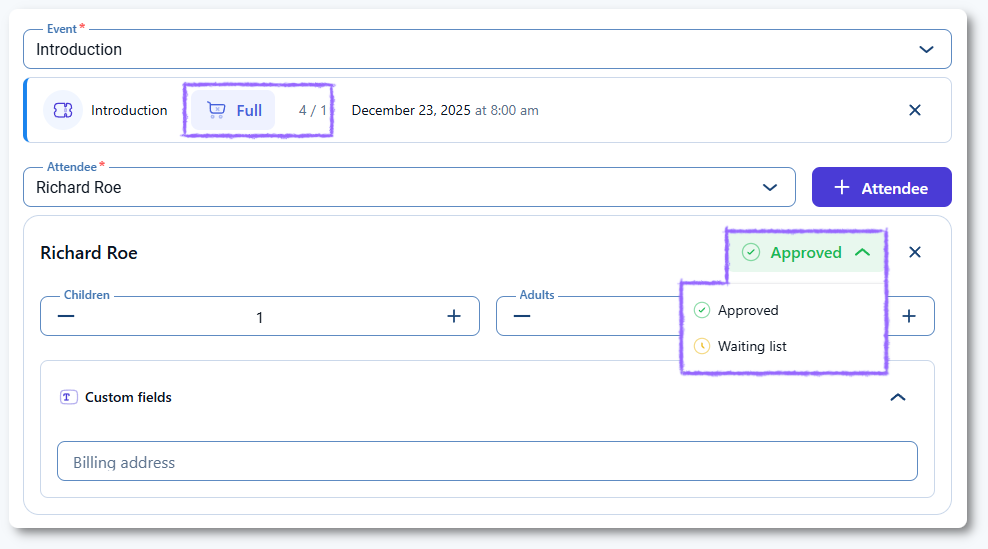Screen dimensions: 988x549
Task: Select Waiting list status option
Action: pyautogui.click(x=752, y=346)
